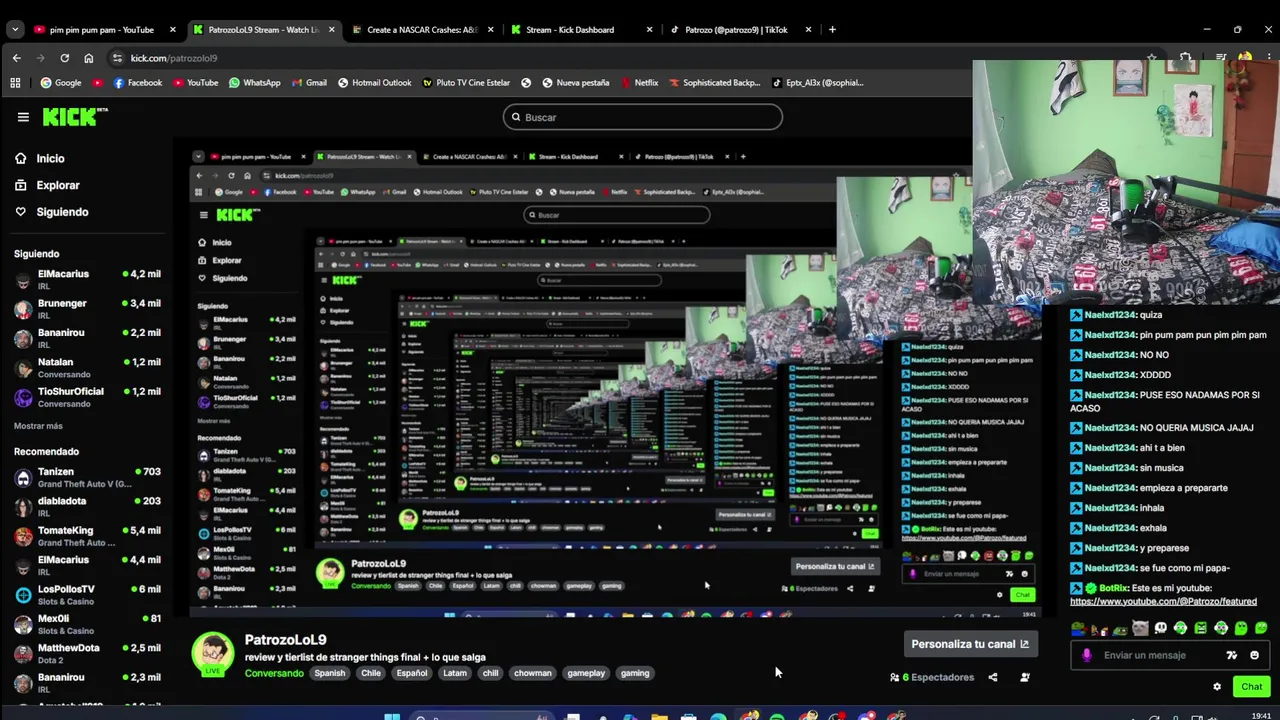Image resolution: width=1280 pixels, height=720 pixels.
Task: Expand Mostrar más in following list
Action: pyautogui.click(x=38, y=426)
